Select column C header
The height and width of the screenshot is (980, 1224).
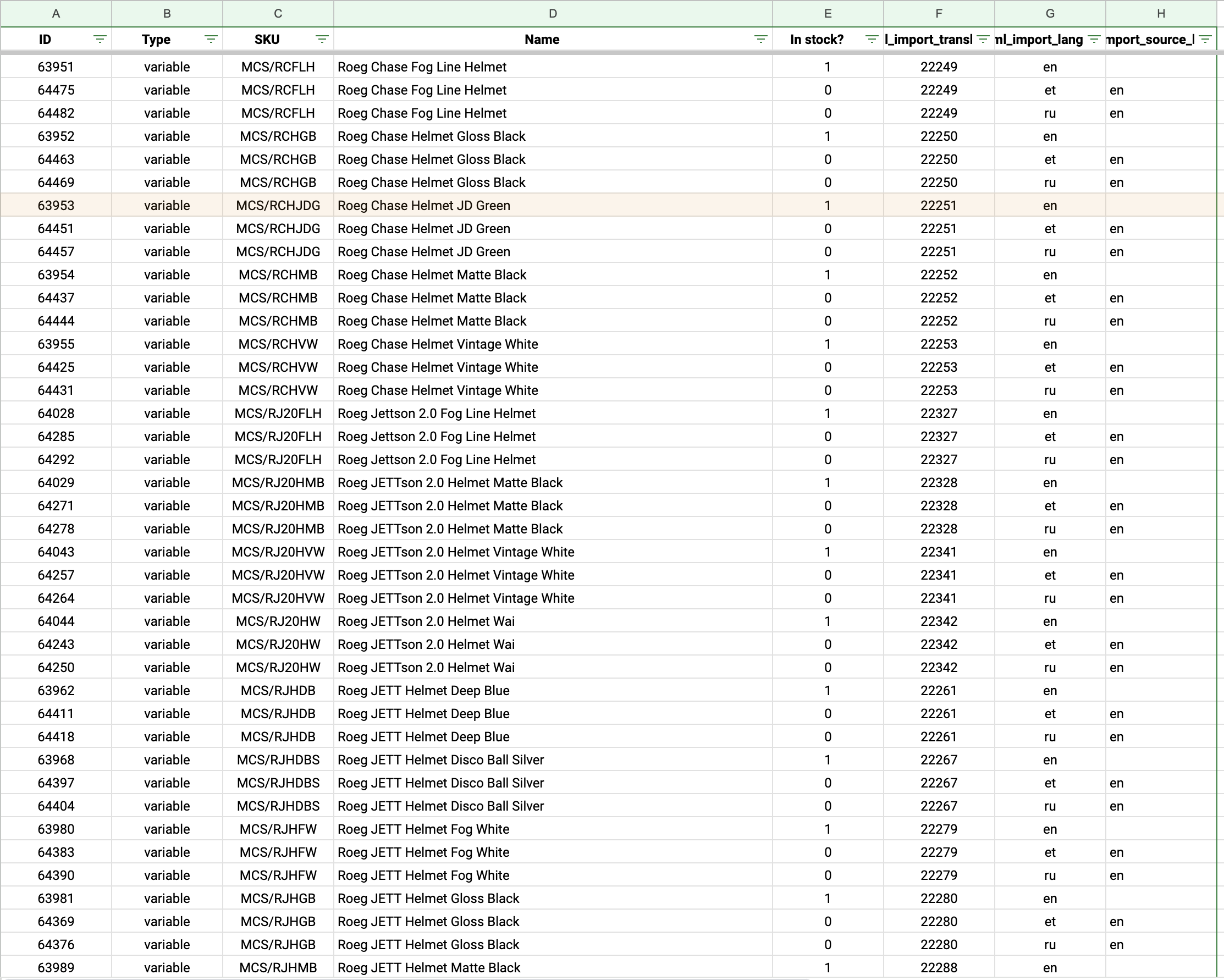point(278,14)
